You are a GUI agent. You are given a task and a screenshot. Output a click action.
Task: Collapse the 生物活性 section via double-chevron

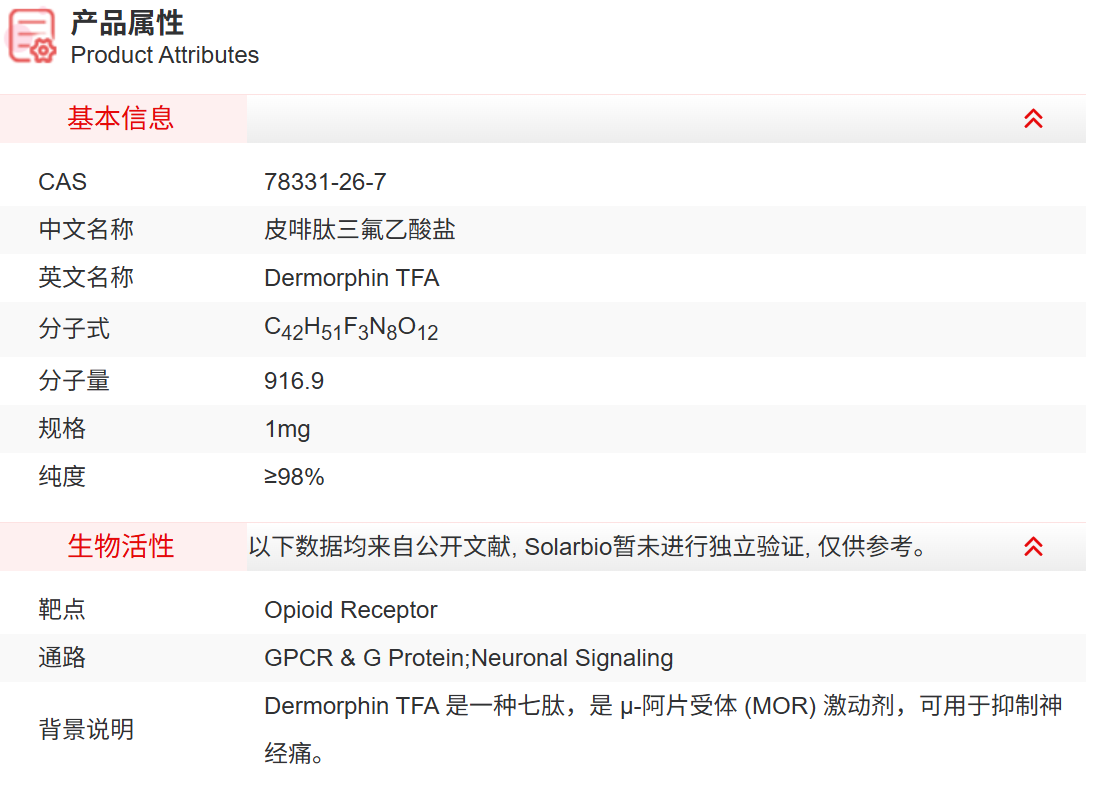pyautogui.click(x=1033, y=547)
